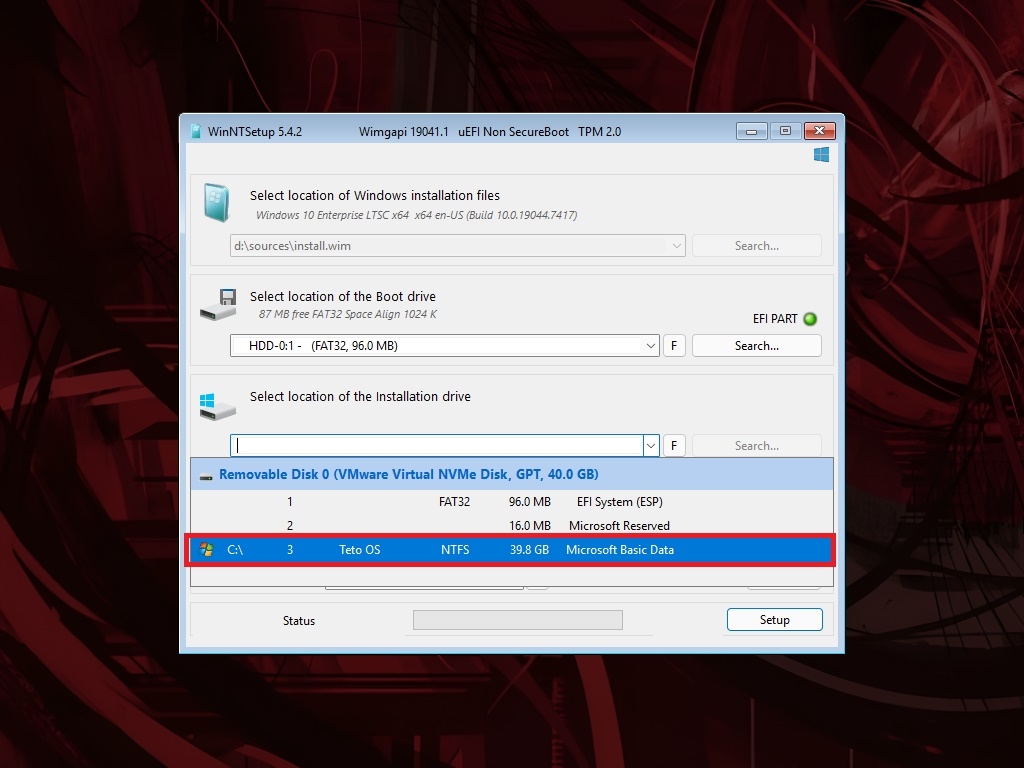Select the C:\ Teto OS NTFS partition row

pos(512,550)
